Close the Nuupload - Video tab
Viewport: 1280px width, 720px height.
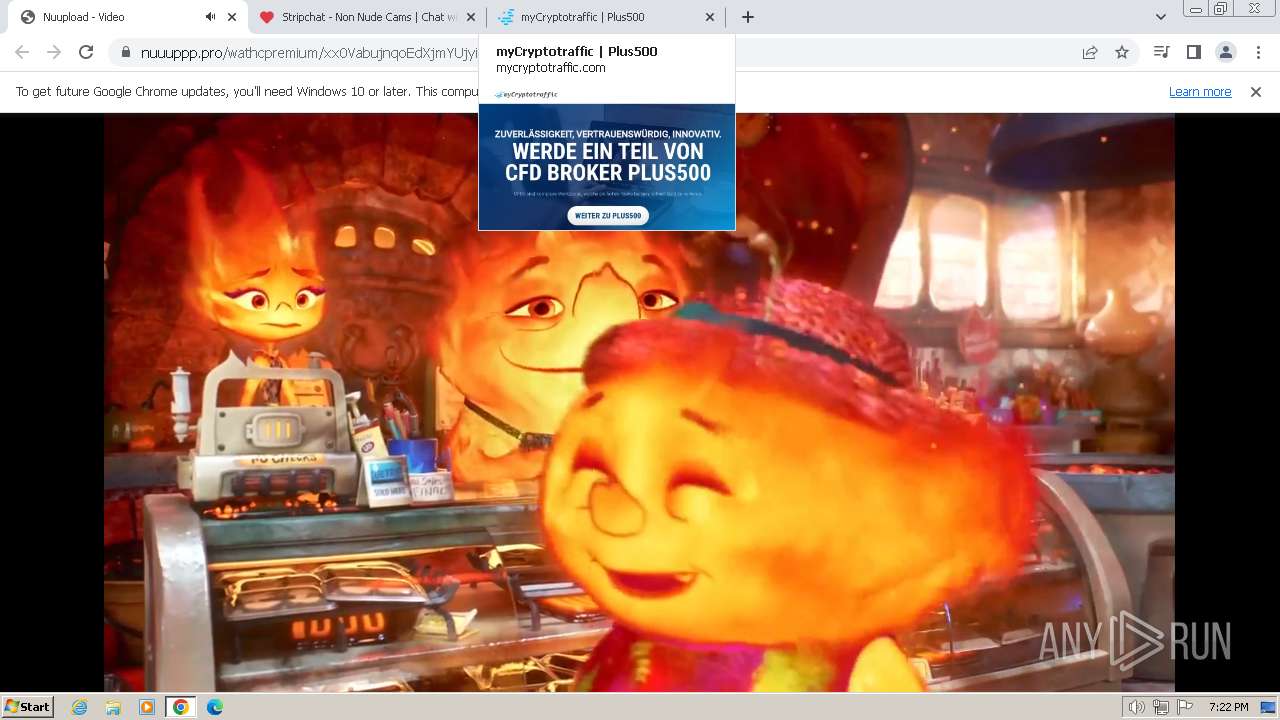232,17
